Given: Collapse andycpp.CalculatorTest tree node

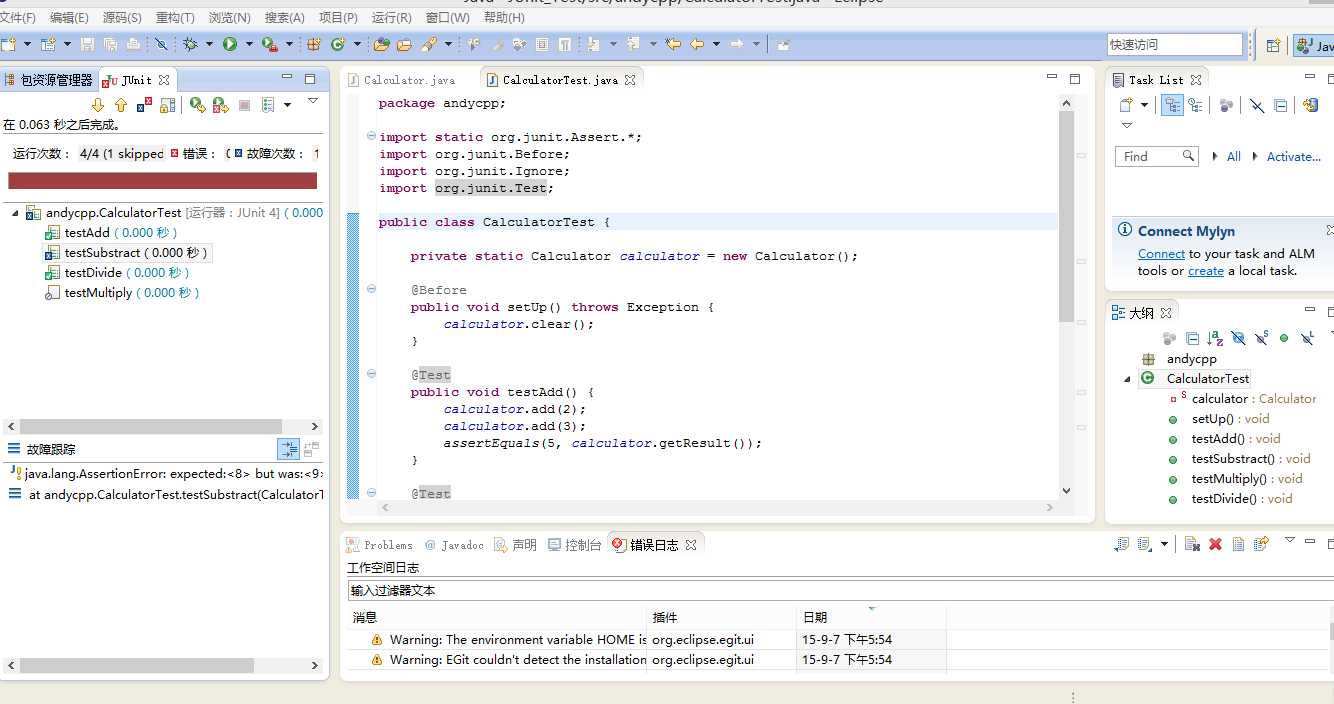Looking at the screenshot, I should click(x=15, y=213).
